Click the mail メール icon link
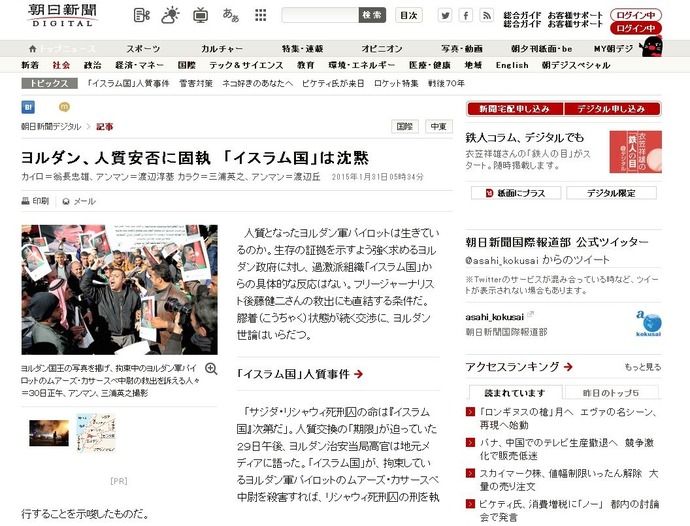Image resolution: width=690 pixels, height=526 pixels. click(x=79, y=201)
